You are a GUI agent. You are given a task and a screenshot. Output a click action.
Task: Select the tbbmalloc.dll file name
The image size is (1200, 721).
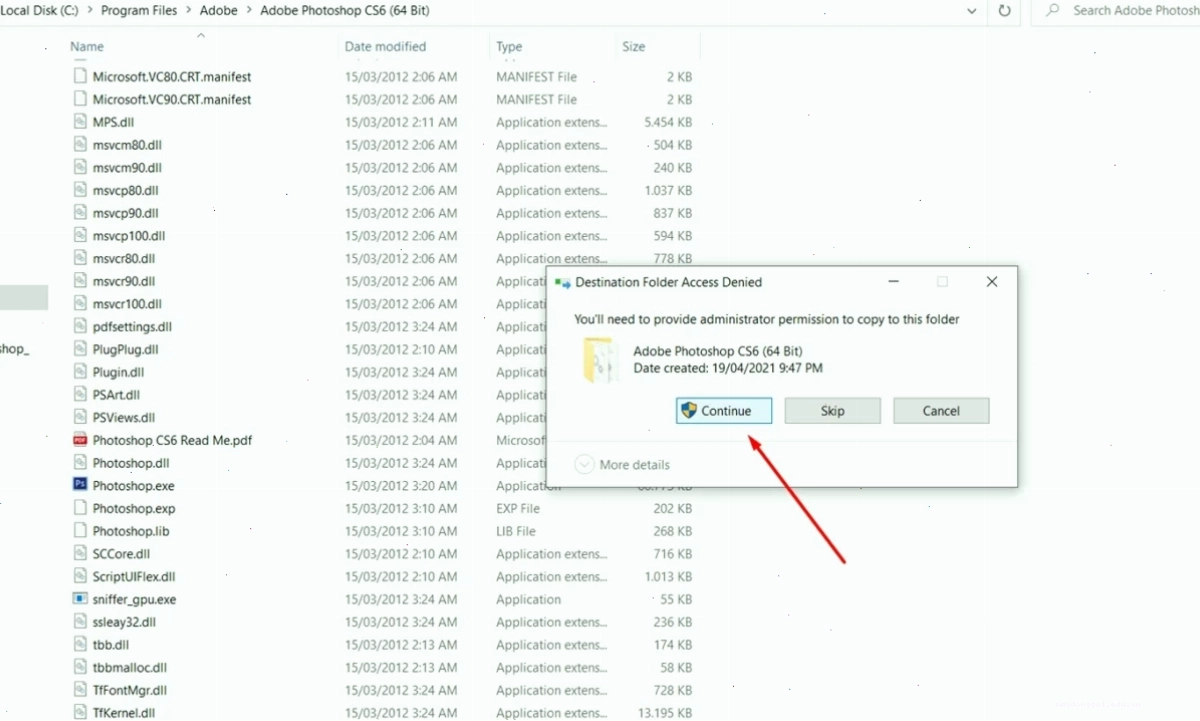pyautogui.click(x=130, y=667)
